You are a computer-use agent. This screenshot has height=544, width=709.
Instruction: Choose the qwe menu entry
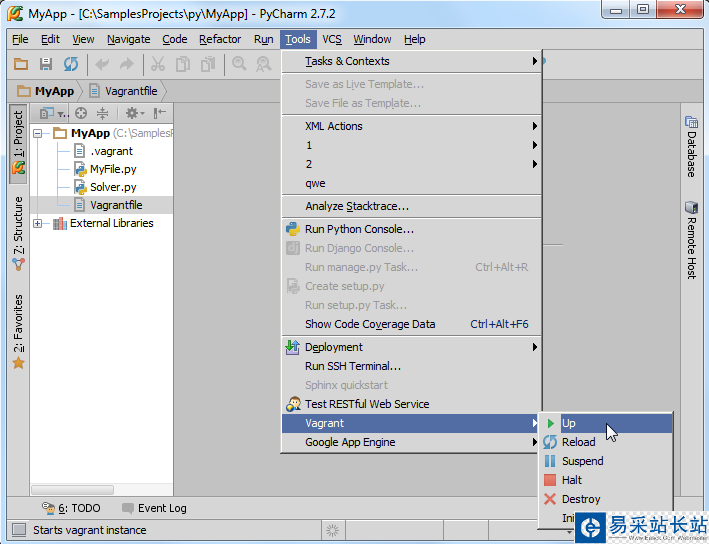(x=411, y=183)
